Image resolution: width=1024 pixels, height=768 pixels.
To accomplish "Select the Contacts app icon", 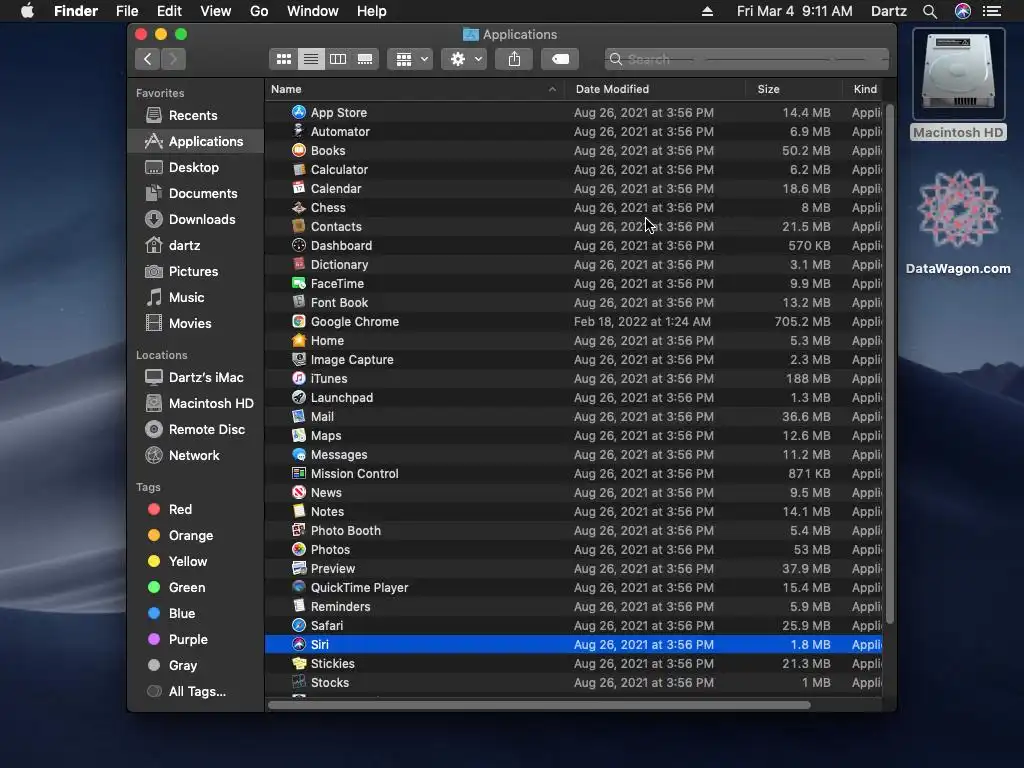I will 298,227.
